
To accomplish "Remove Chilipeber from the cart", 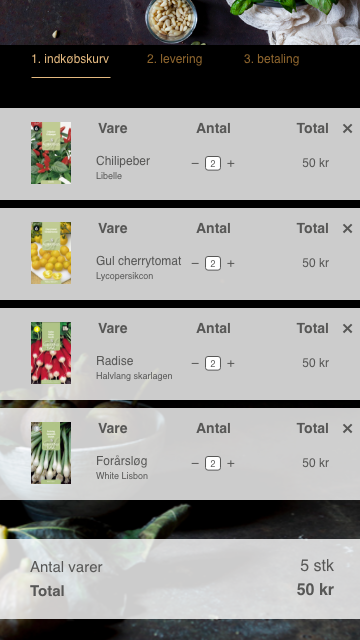I will (x=347, y=129).
